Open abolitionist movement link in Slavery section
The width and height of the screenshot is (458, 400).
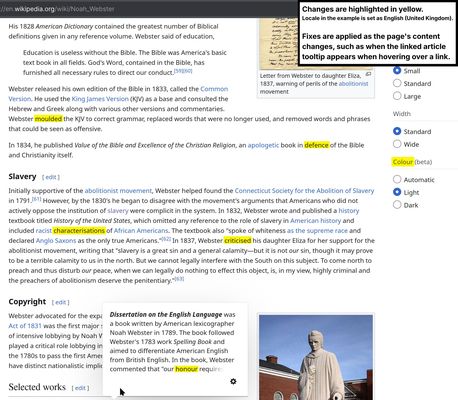(x=118, y=191)
